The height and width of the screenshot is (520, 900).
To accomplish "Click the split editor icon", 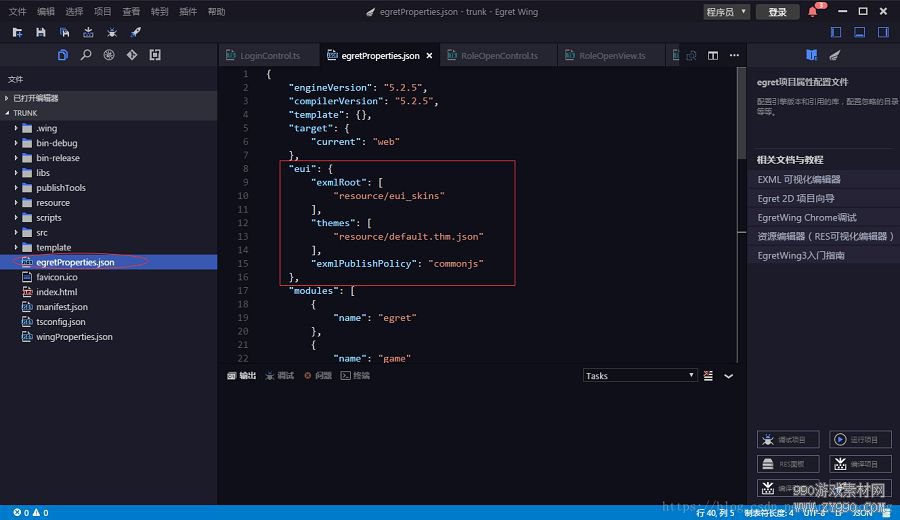I will [713, 56].
